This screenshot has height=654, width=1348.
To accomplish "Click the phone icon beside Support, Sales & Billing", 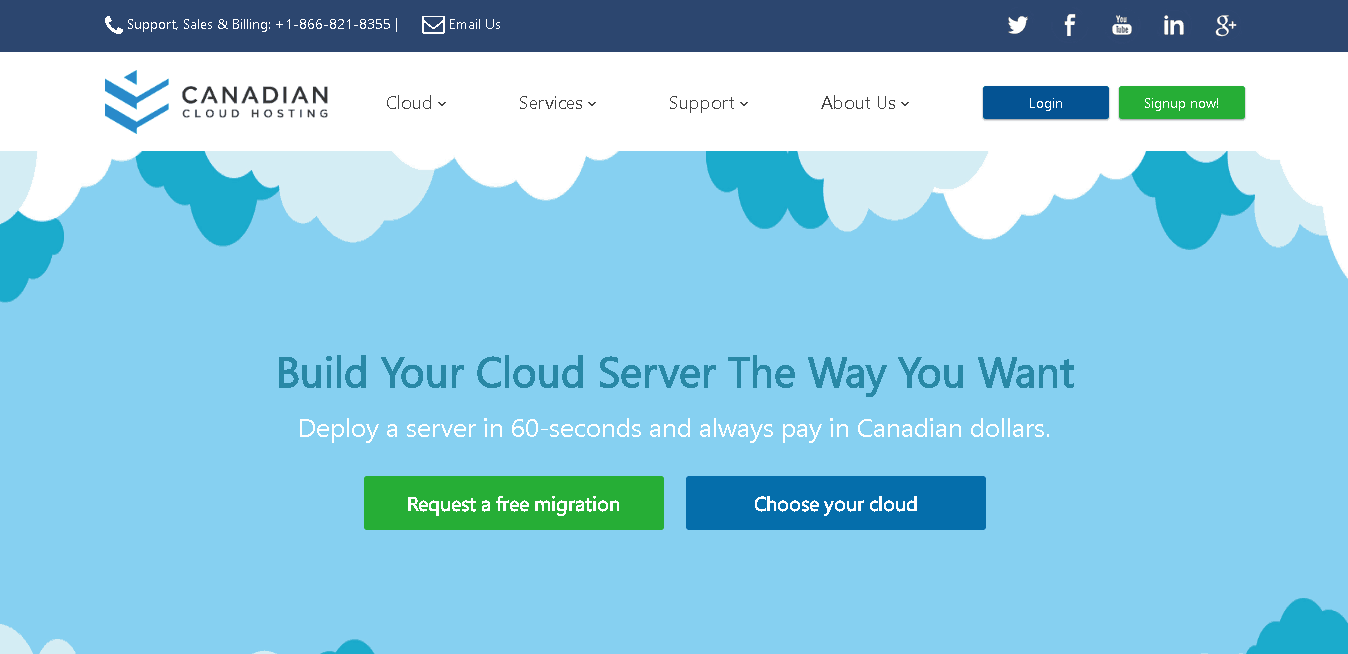I will coord(114,25).
